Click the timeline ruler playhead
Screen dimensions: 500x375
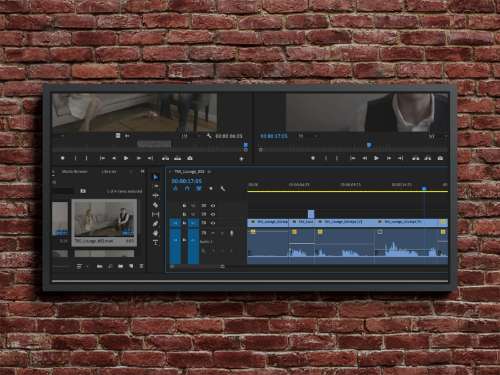pos(424,189)
